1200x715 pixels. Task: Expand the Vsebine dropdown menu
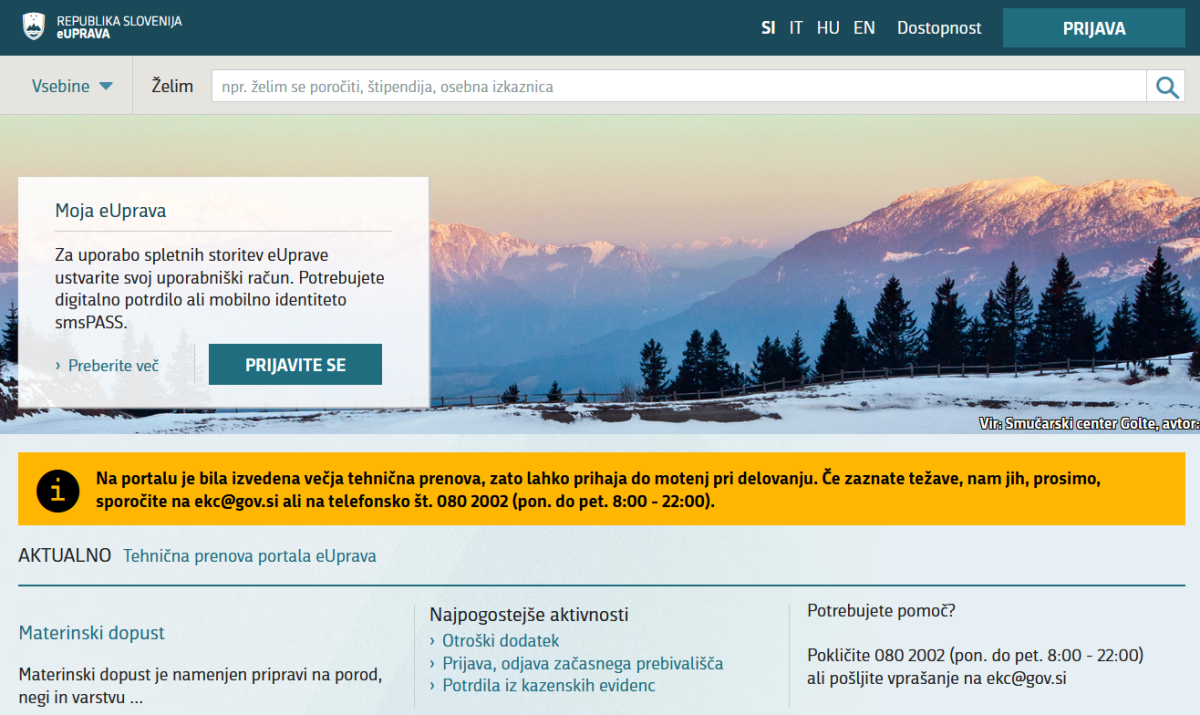(72, 86)
